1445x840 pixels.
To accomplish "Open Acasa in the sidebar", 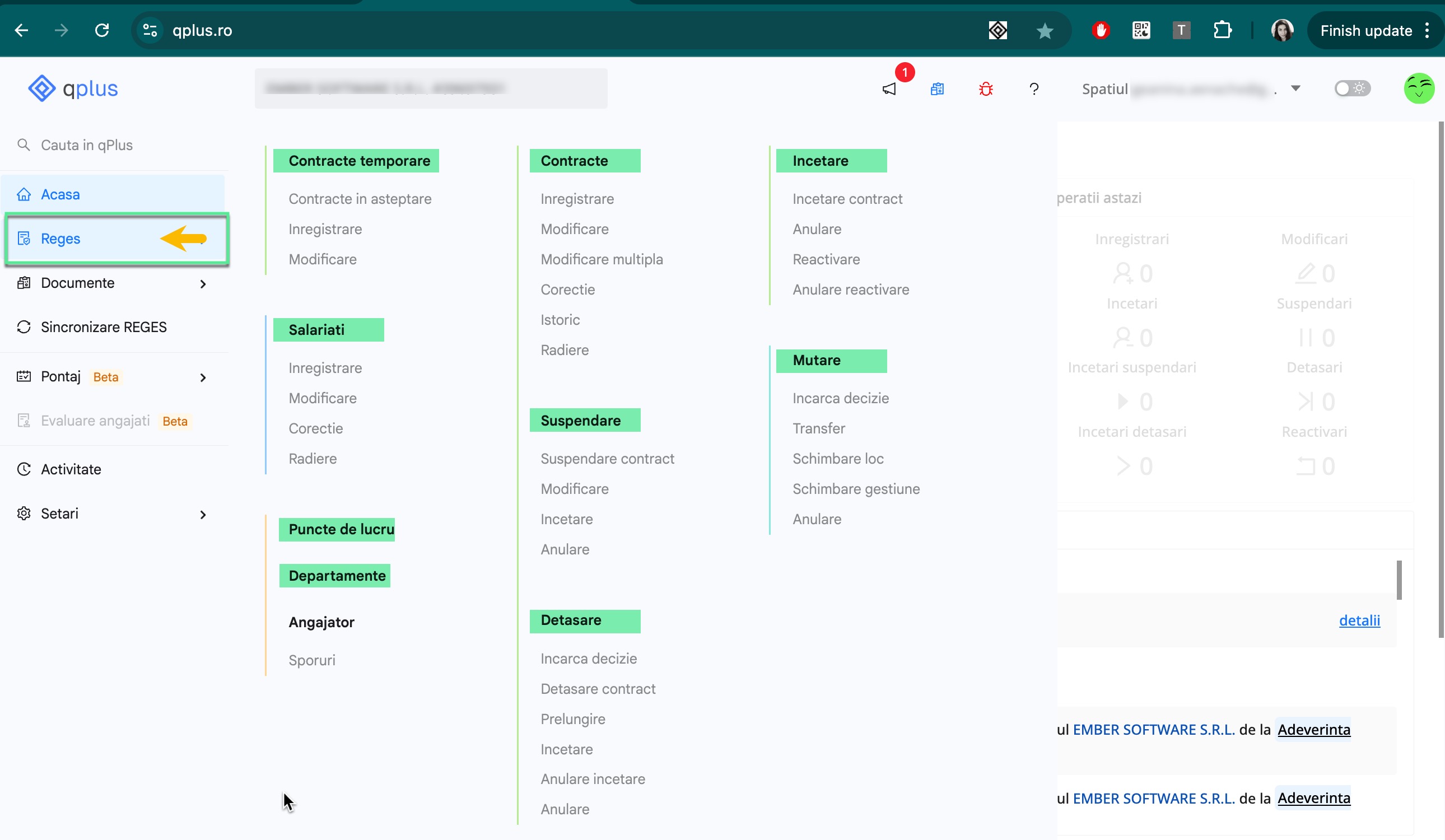I will coord(113,194).
